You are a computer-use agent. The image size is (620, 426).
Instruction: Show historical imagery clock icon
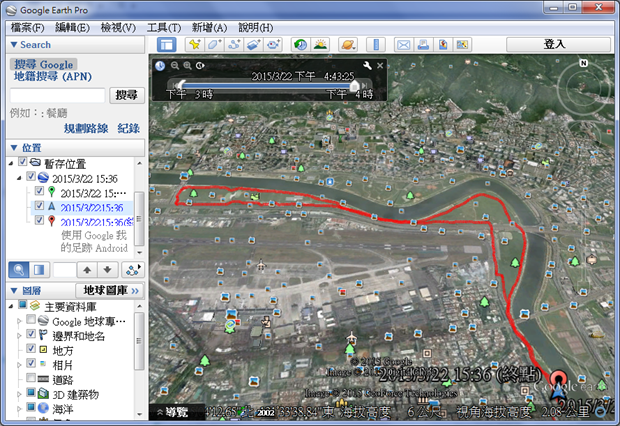point(301,45)
